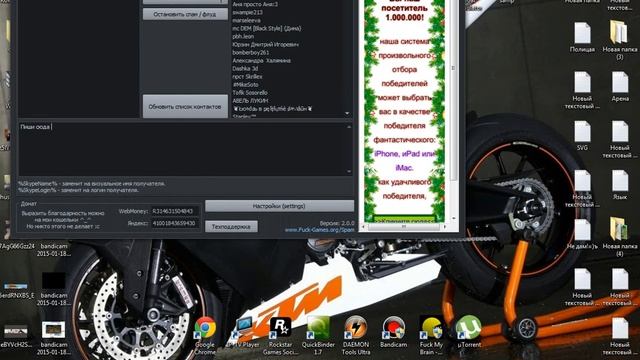Click the green button at ad bottom
Image resolution: width=640 pixels, height=360 pixels.
(x=404, y=219)
